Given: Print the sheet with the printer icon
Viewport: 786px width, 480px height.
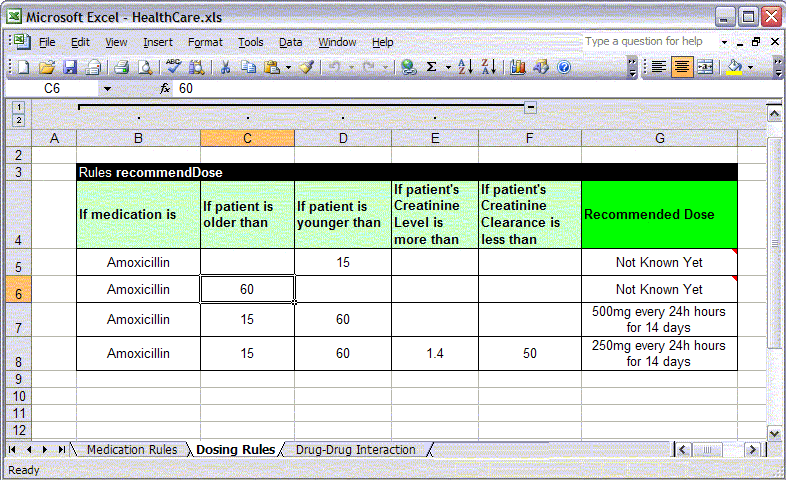Looking at the screenshot, I should point(121,67).
